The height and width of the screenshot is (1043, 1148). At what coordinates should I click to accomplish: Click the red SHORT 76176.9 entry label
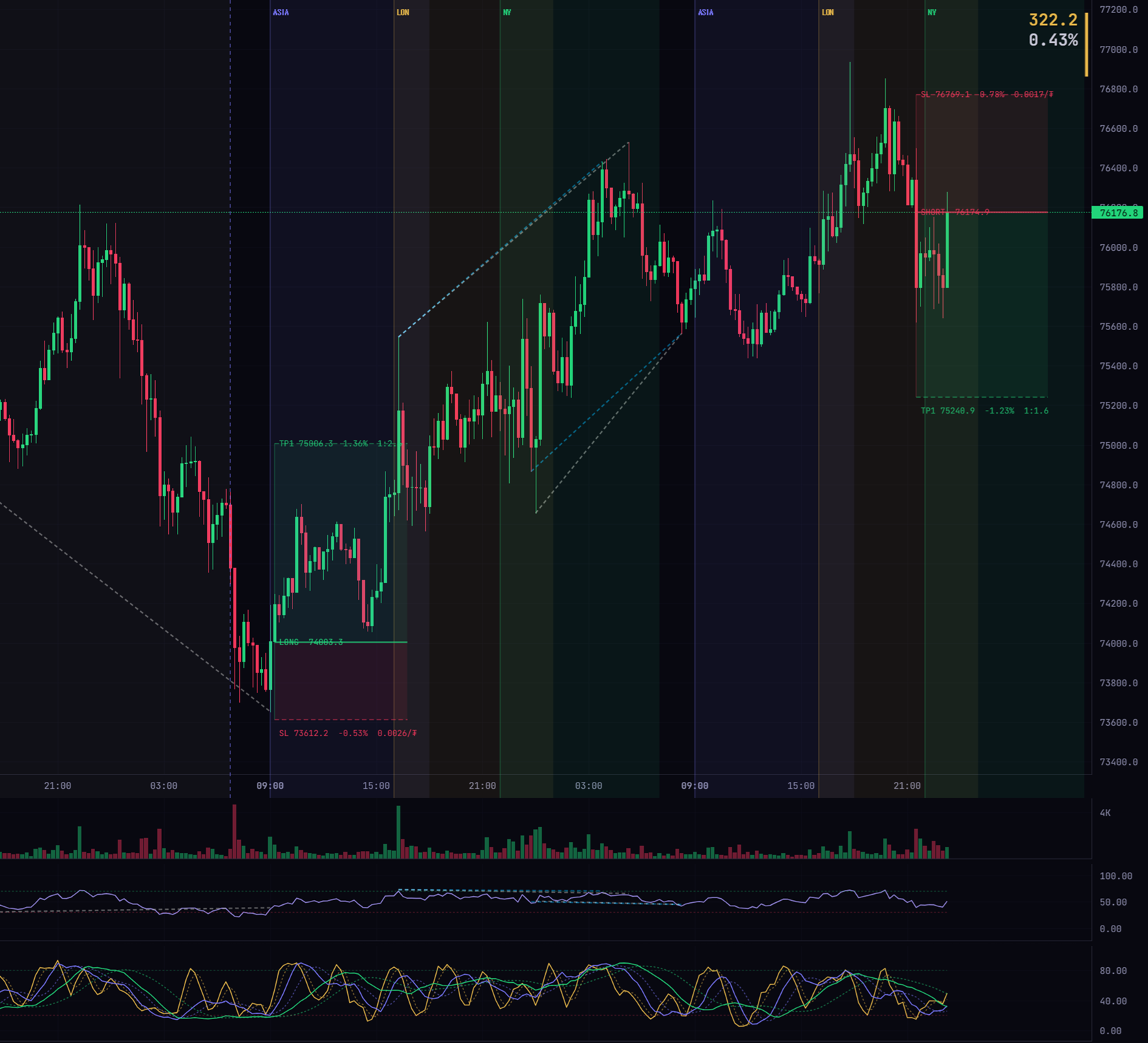coord(955,212)
